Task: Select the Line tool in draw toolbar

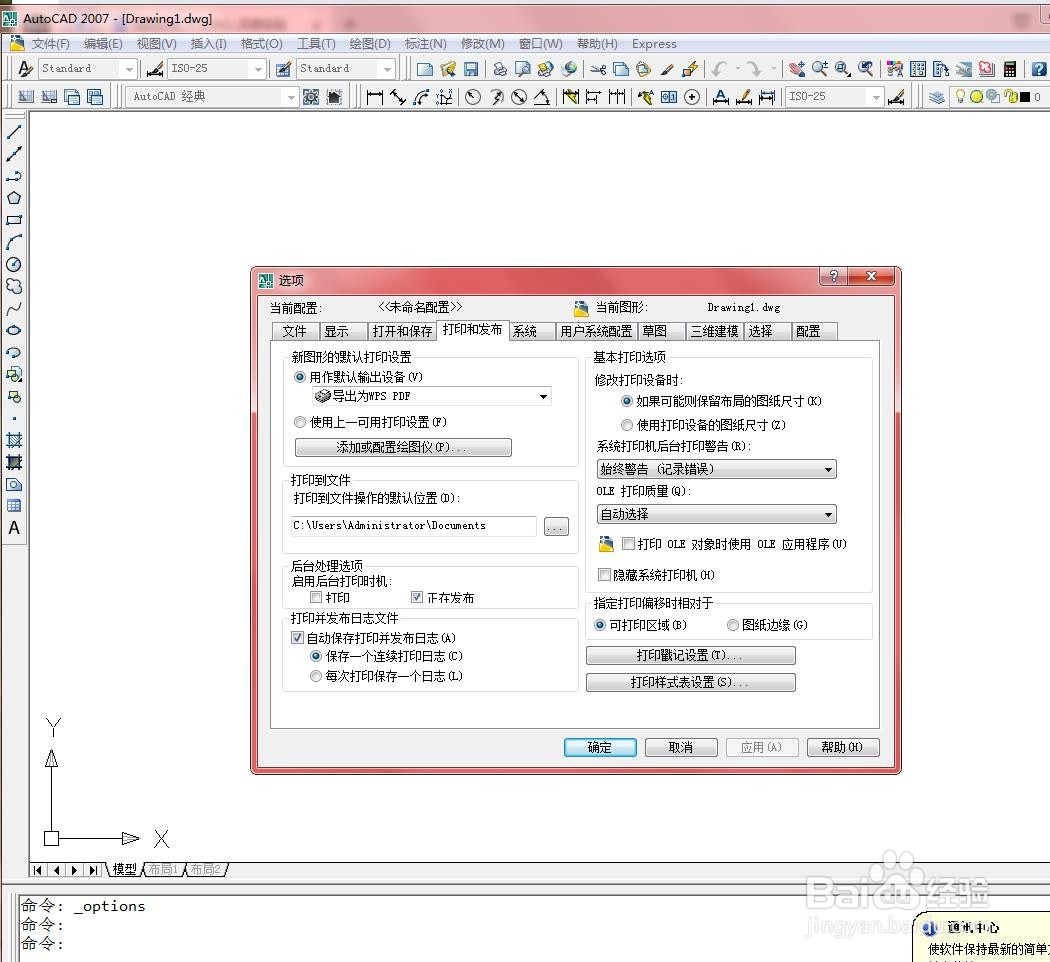Action: (x=13, y=132)
